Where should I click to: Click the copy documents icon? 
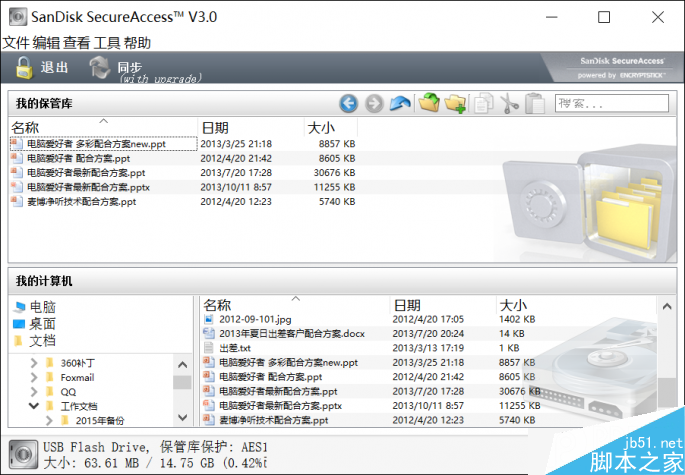pyautogui.click(x=484, y=104)
